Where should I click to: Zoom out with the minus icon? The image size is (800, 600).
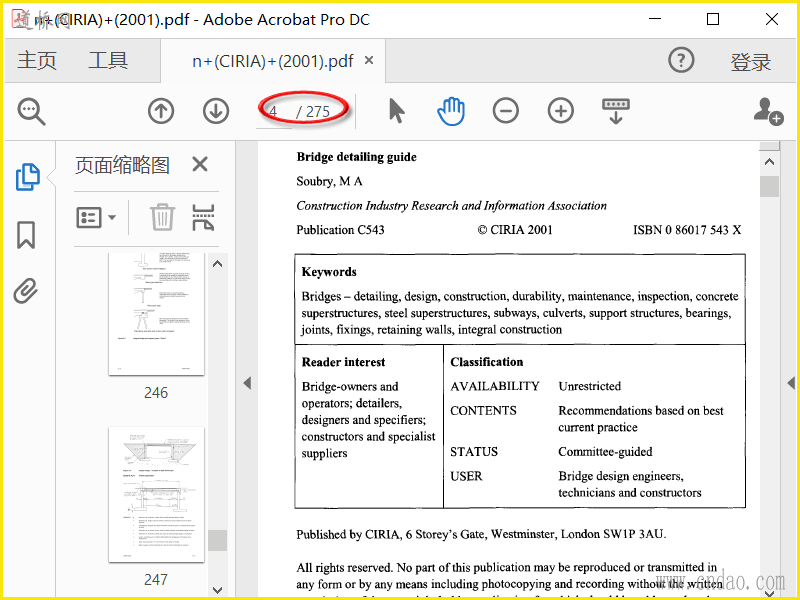click(x=506, y=111)
